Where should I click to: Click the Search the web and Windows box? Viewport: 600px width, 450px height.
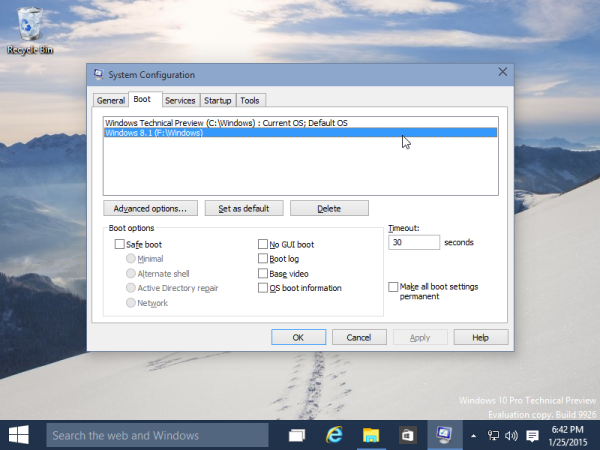point(157,435)
